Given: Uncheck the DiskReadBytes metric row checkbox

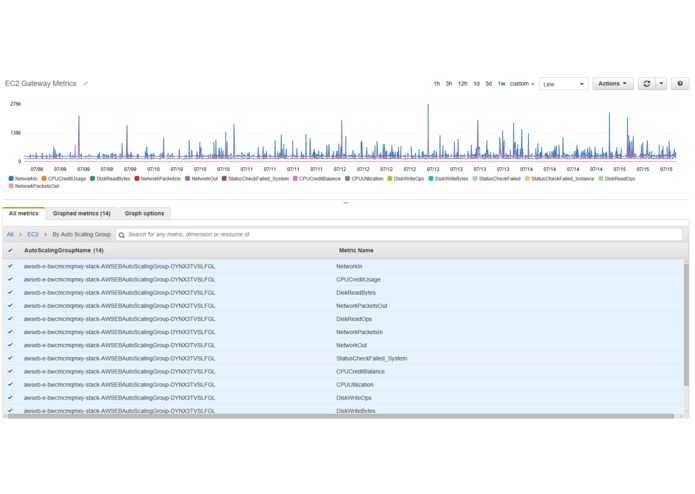Looking at the screenshot, I should click(10, 292).
